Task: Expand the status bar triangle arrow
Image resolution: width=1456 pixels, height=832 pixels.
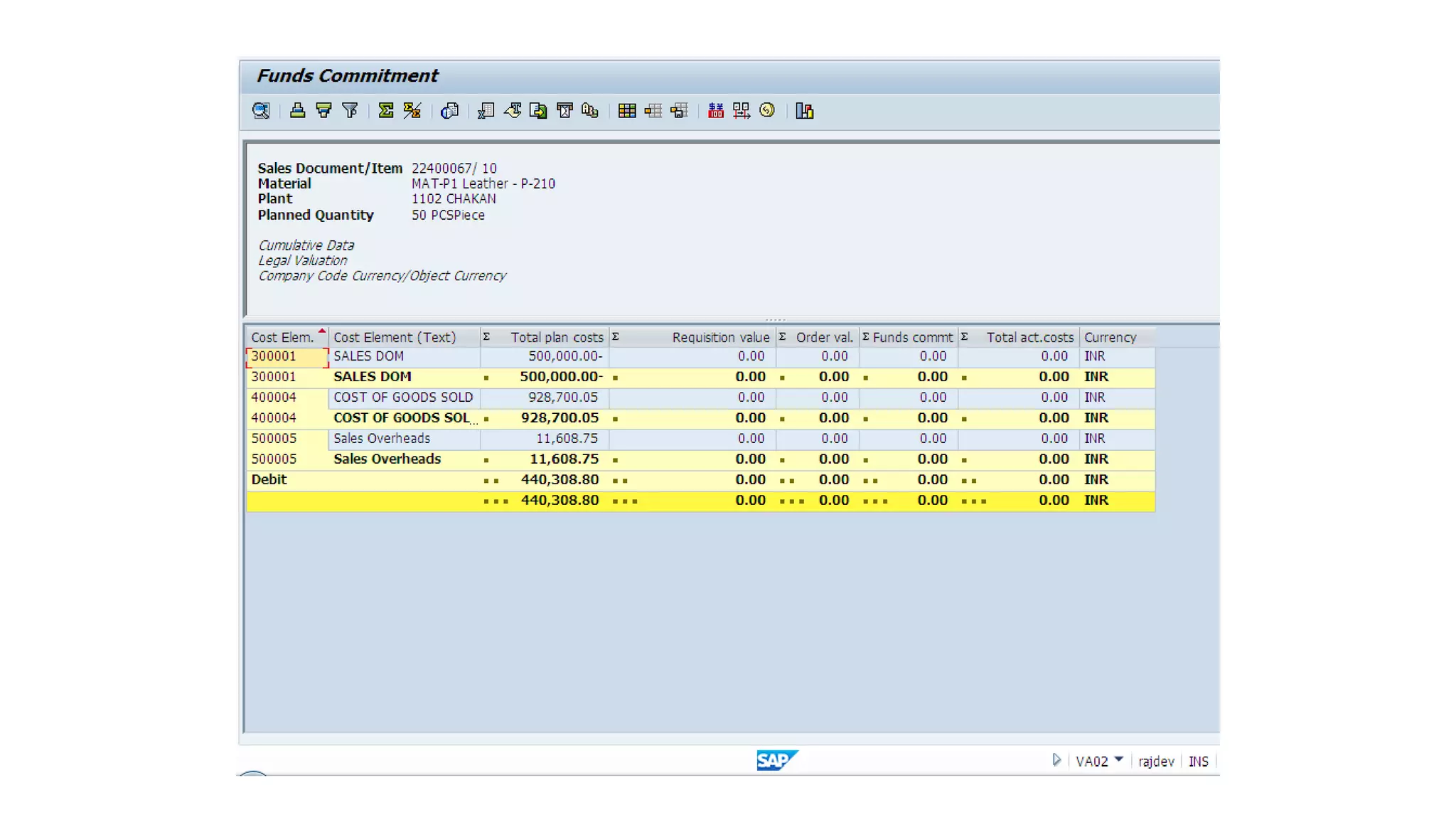Action: pyautogui.click(x=1056, y=760)
